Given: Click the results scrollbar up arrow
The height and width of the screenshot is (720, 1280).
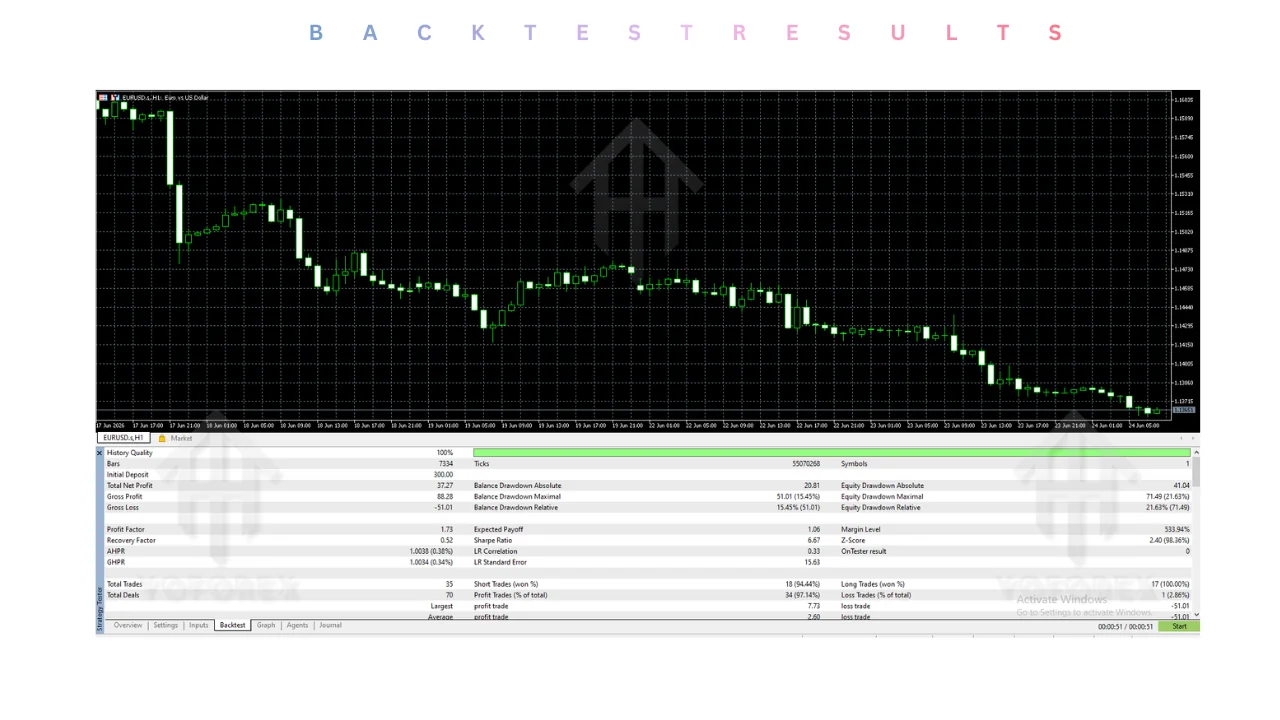Looking at the screenshot, I should [1196, 453].
